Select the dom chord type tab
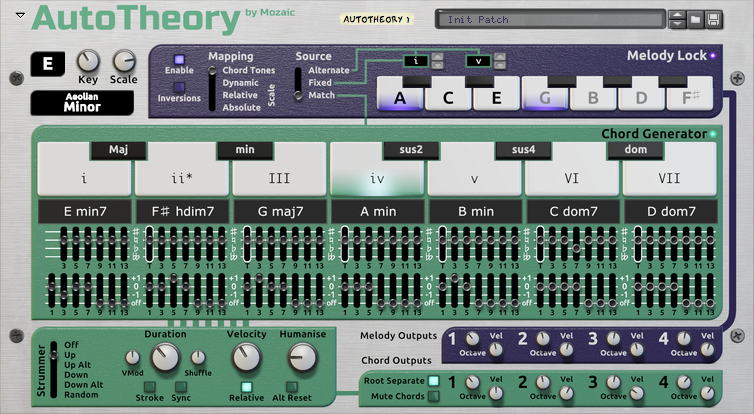 coord(636,150)
